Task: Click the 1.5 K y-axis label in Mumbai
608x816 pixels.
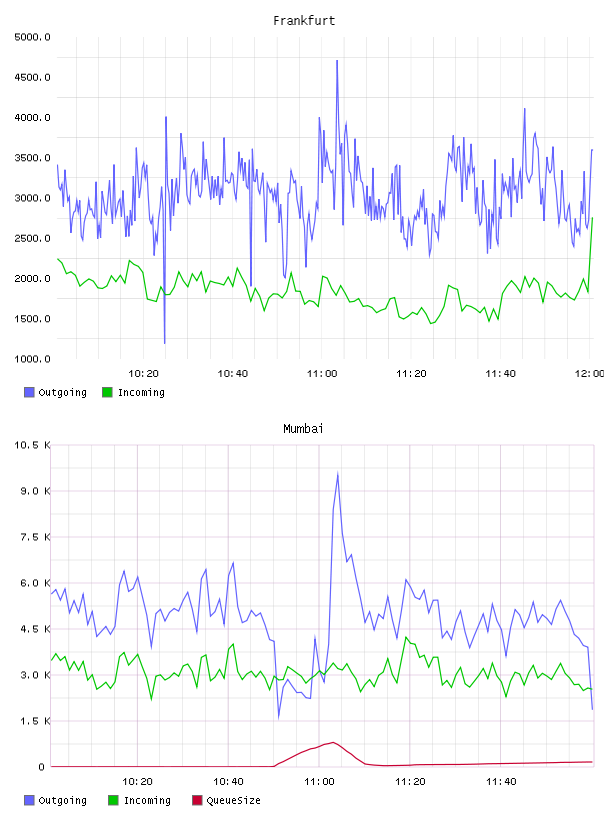Action: click(x=35, y=721)
